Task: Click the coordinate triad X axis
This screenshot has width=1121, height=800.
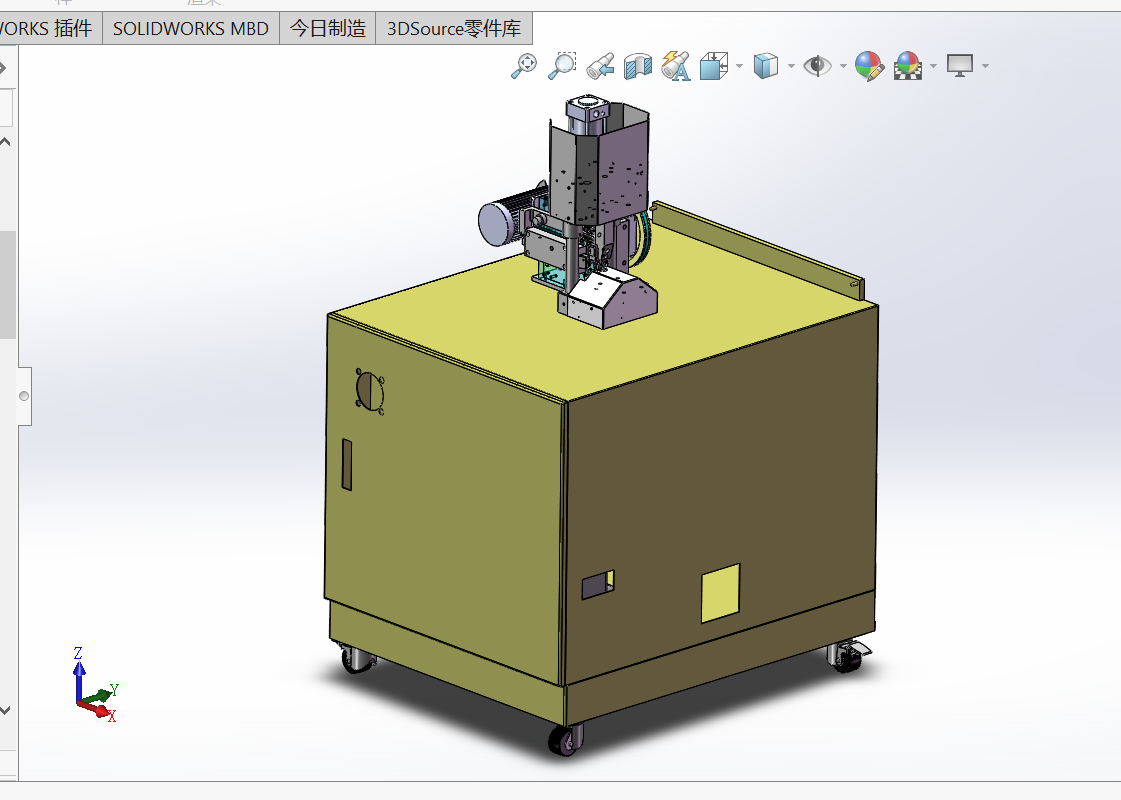Action: coord(100,711)
